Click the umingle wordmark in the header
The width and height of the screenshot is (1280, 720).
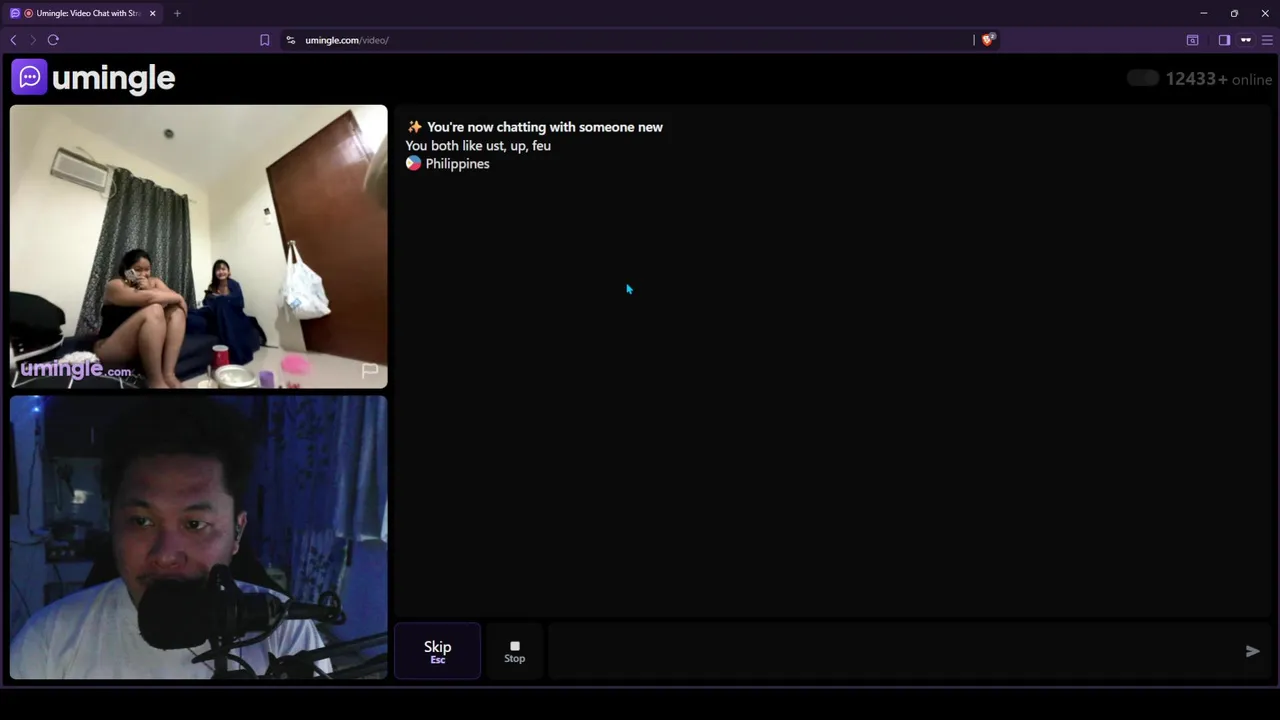pos(113,78)
